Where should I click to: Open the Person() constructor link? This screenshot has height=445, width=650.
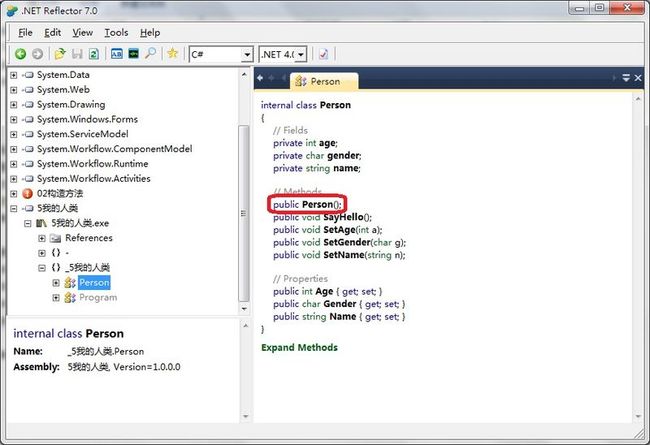317,204
